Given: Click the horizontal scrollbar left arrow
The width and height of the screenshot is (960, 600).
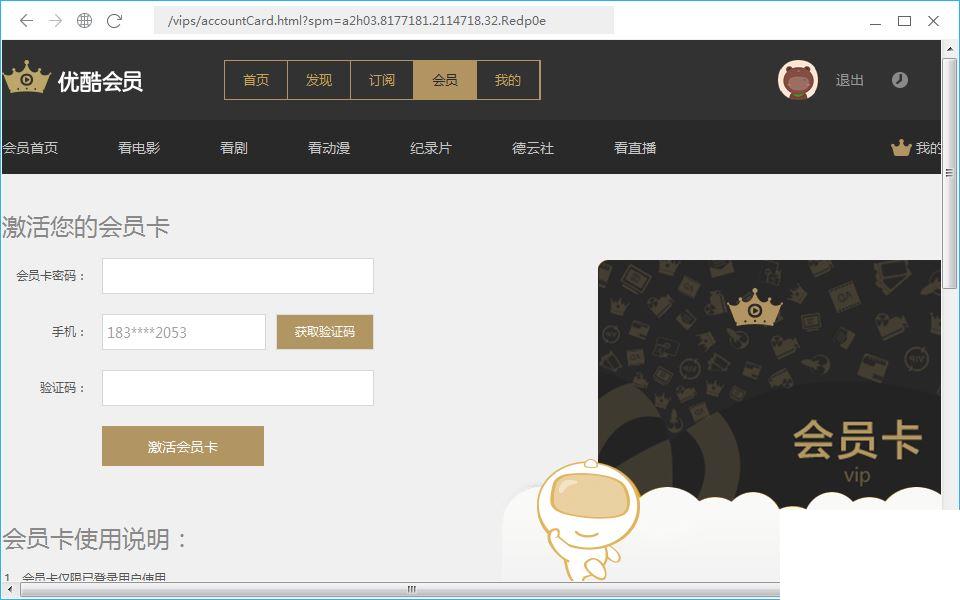Looking at the screenshot, I should pyautogui.click(x=9, y=590).
